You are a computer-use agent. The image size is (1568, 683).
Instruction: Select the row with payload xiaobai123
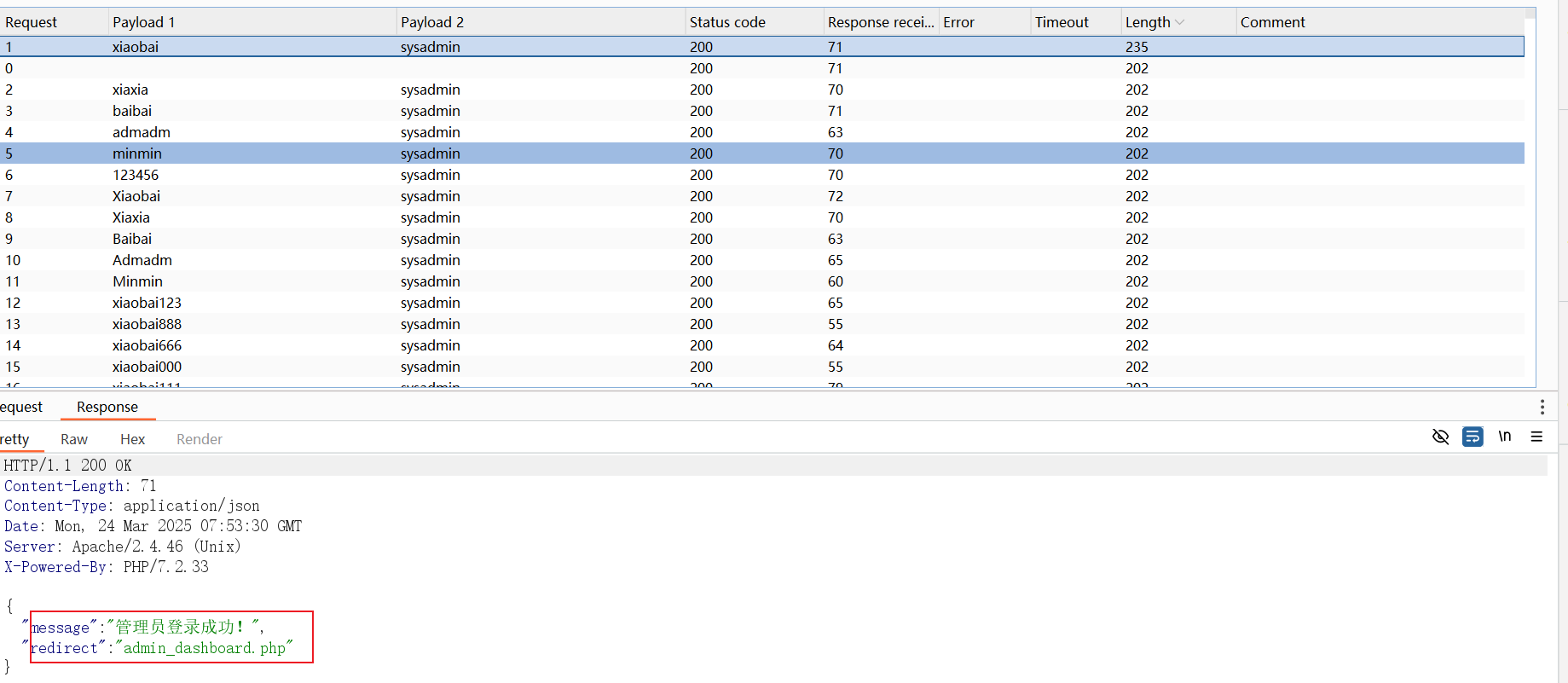click(147, 303)
